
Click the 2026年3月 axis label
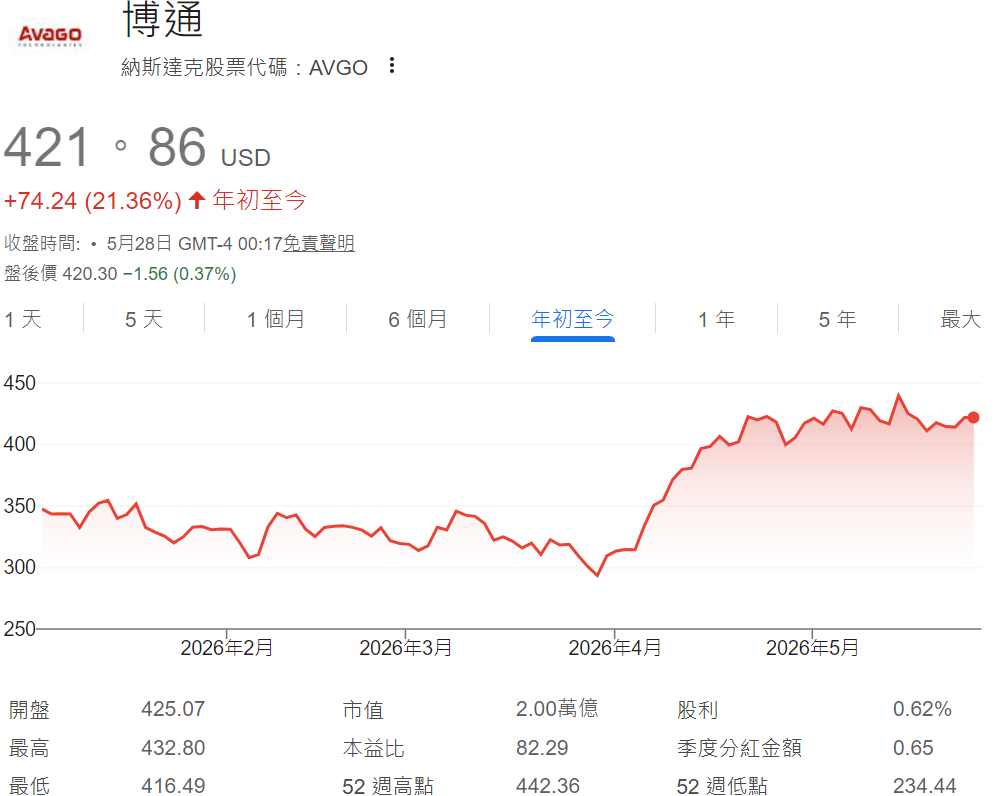click(406, 648)
